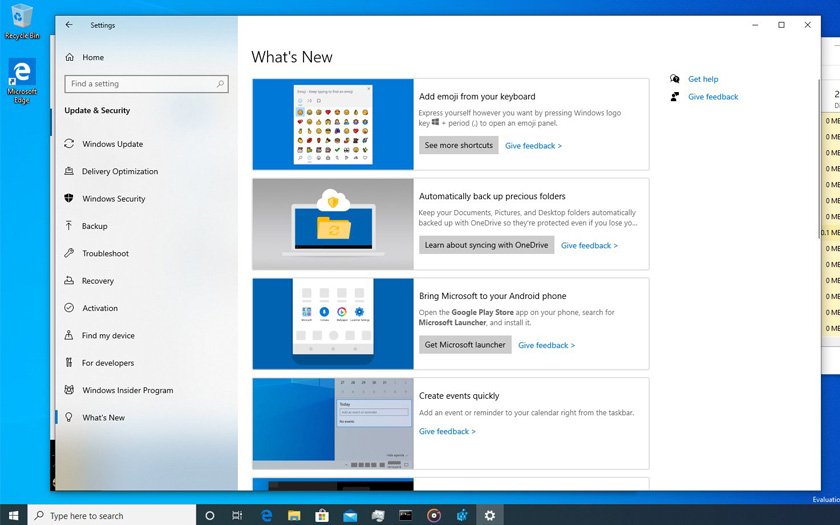The image size is (840, 525).
Task: Open Windows Update in sidebar
Action: (112, 144)
